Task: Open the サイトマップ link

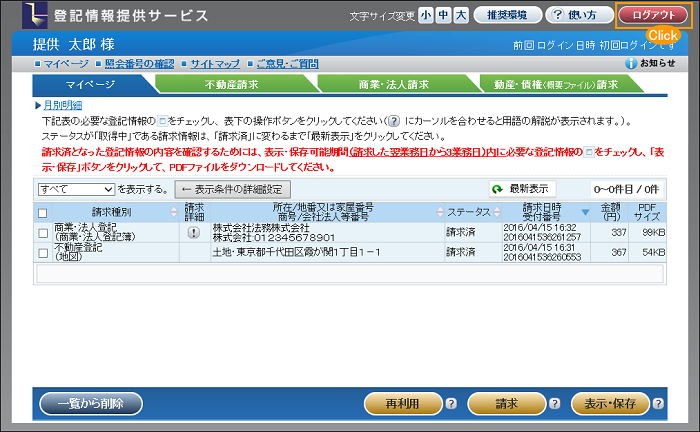Action: click(215, 64)
